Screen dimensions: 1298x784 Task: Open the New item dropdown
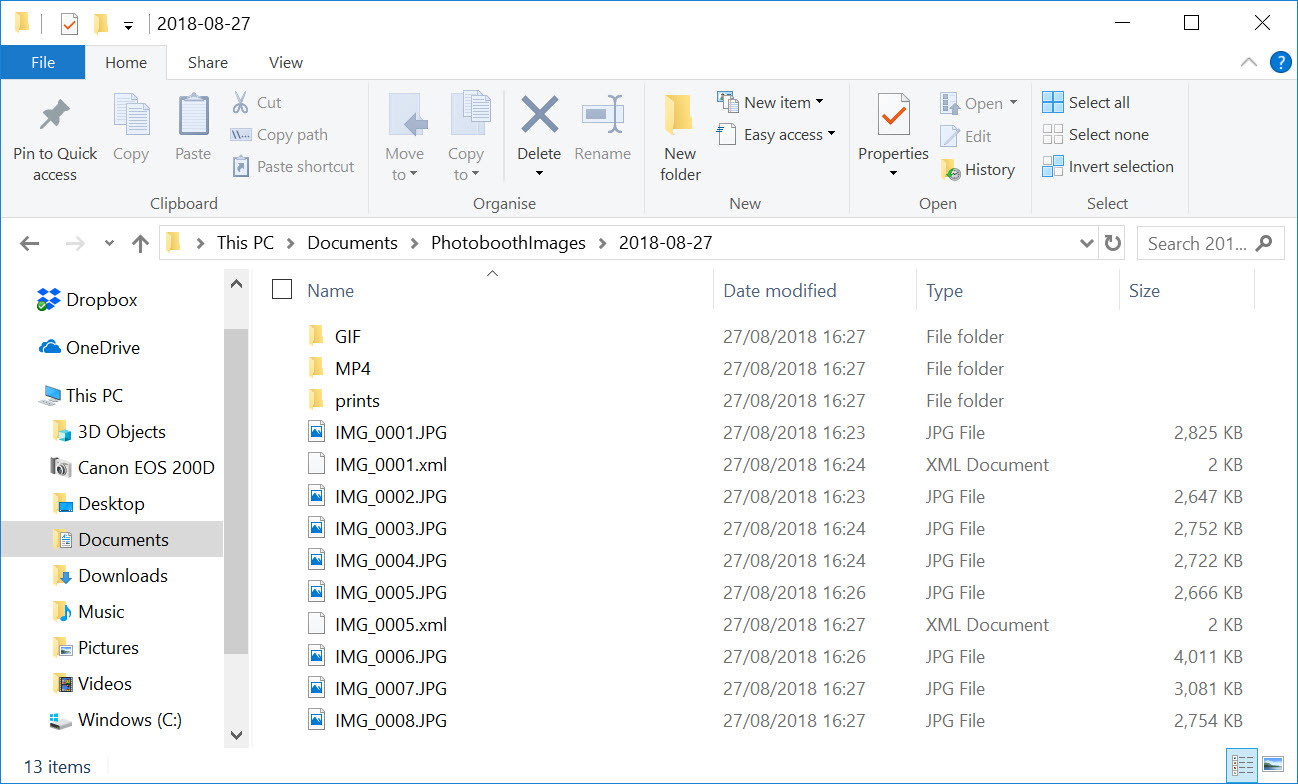[x=770, y=102]
